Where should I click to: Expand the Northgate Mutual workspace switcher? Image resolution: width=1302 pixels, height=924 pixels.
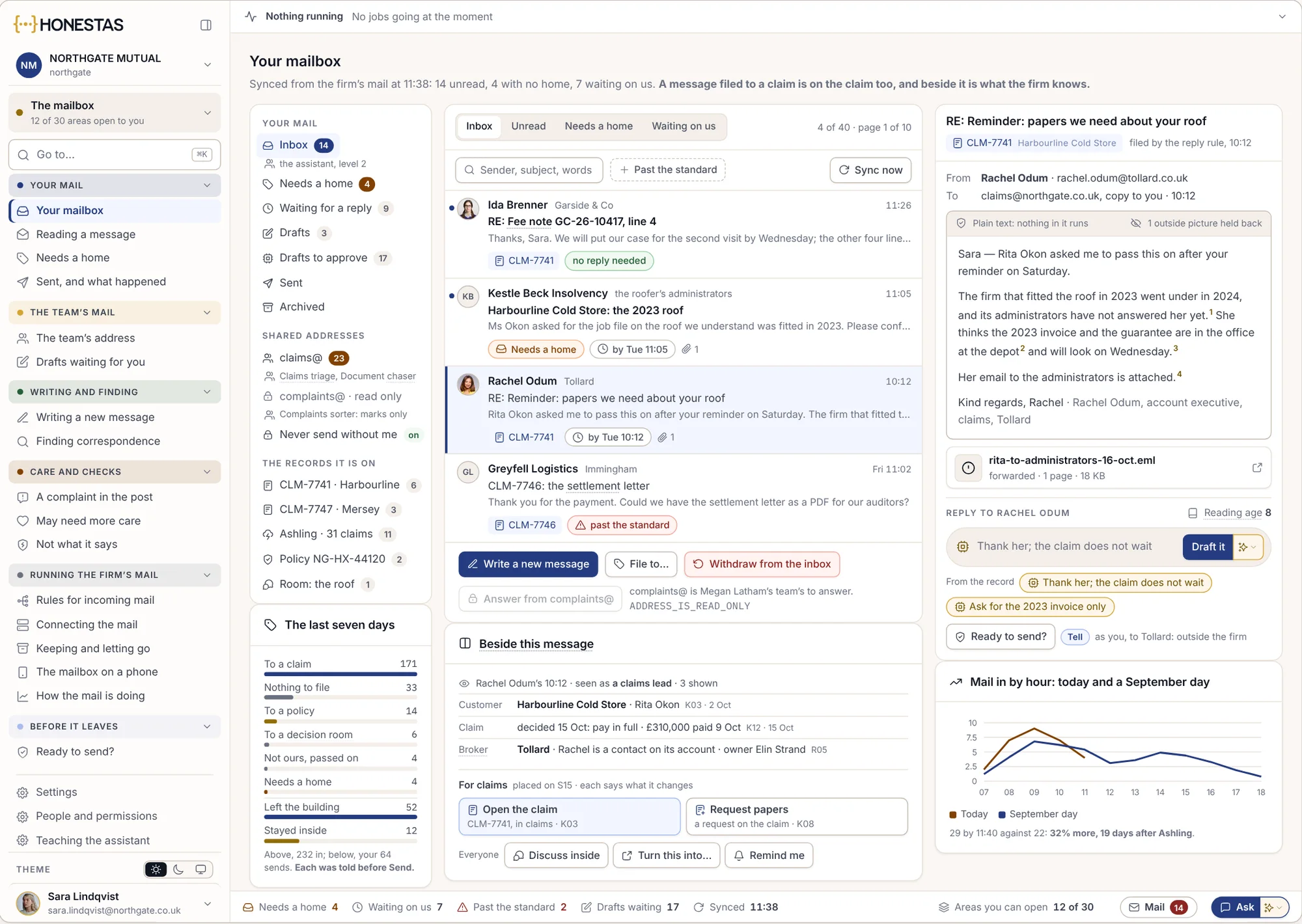pyautogui.click(x=207, y=64)
